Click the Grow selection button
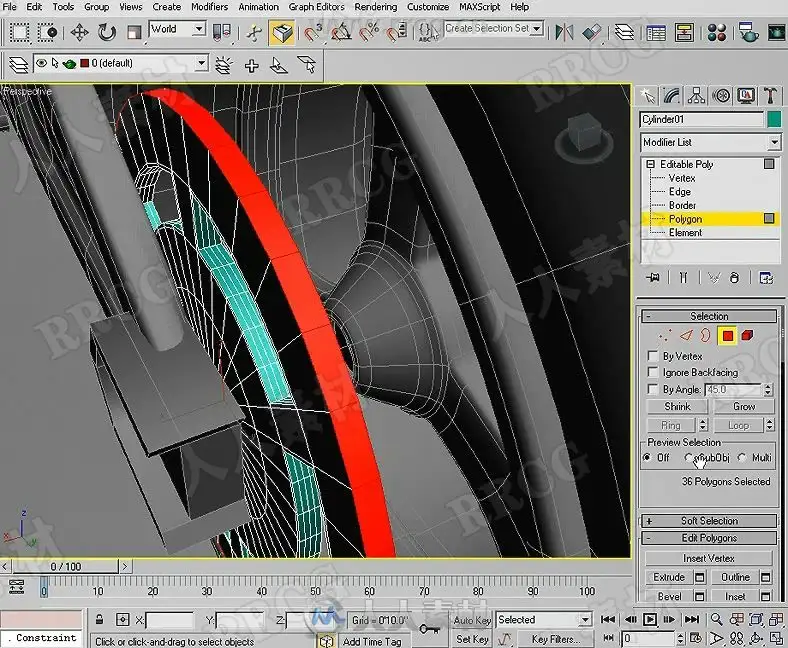 point(744,407)
